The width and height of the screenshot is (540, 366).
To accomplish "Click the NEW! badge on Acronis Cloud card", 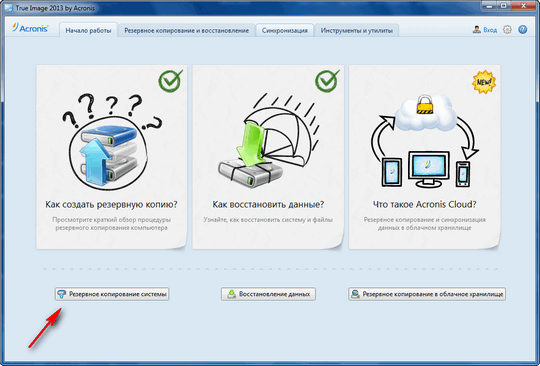I will (484, 82).
